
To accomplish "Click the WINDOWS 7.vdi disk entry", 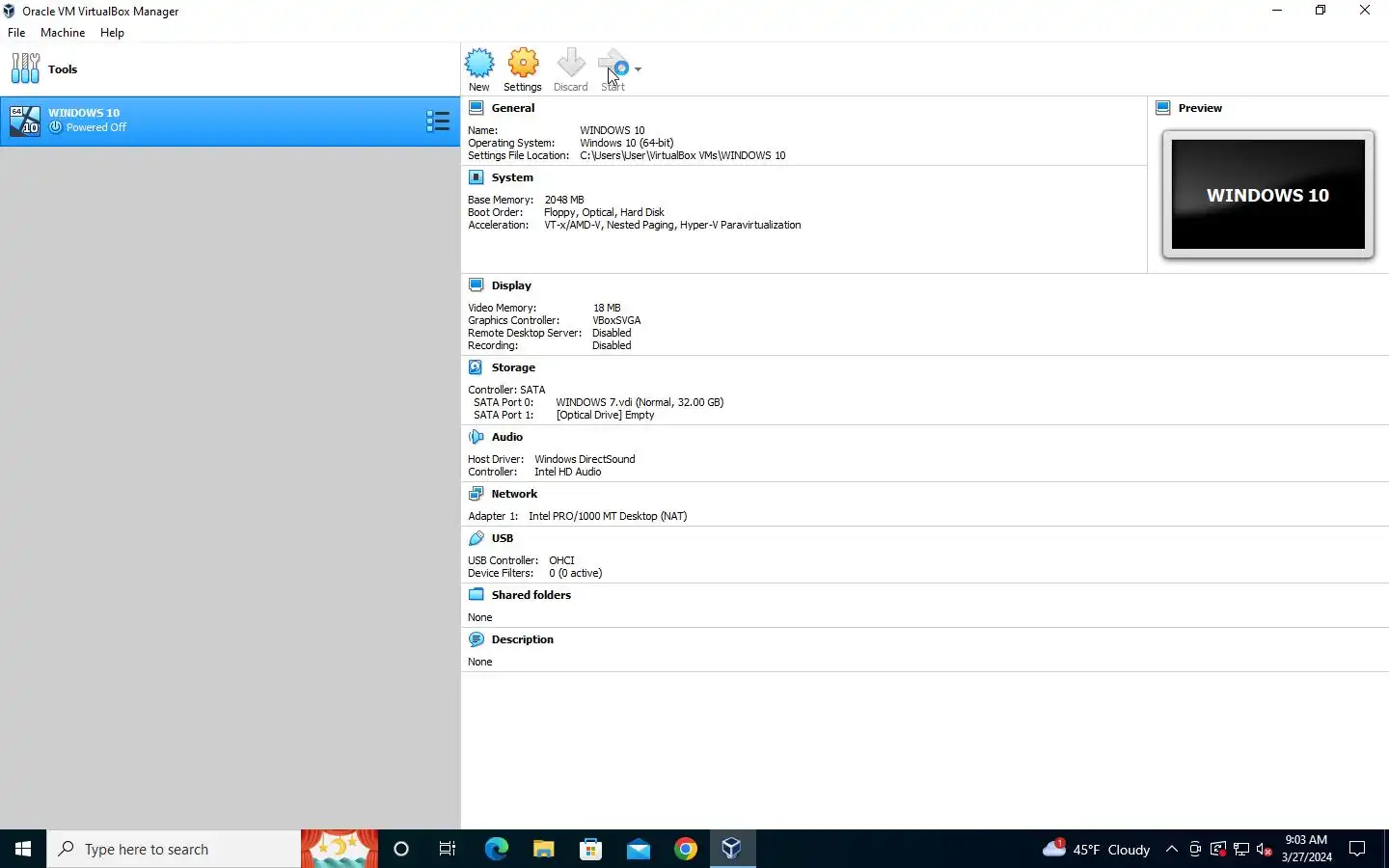I will point(640,402).
